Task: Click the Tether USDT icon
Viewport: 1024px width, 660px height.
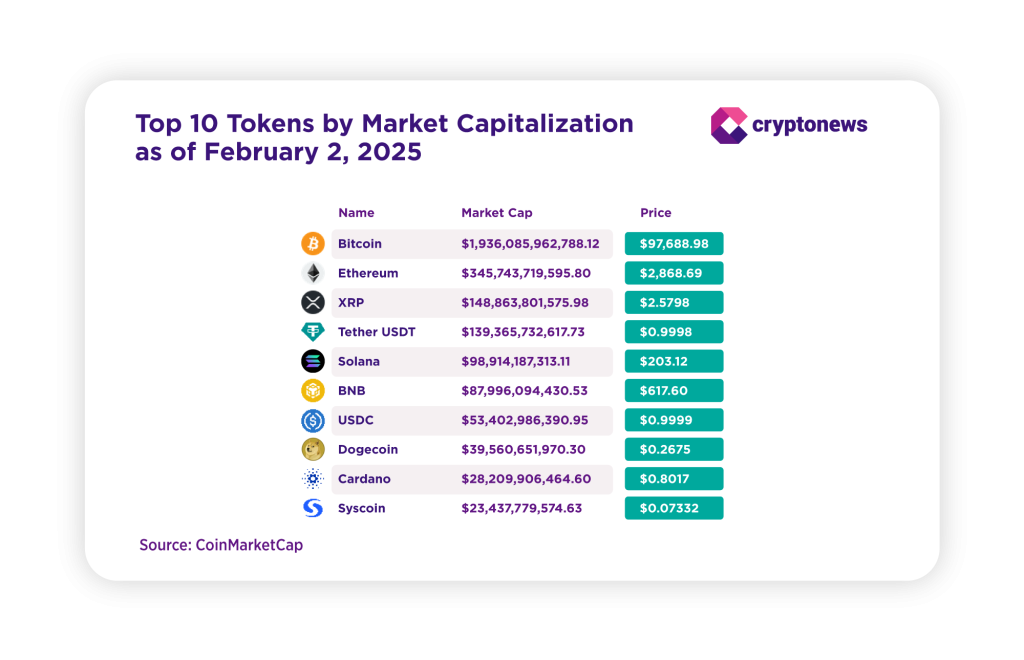Action: [313, 332]
